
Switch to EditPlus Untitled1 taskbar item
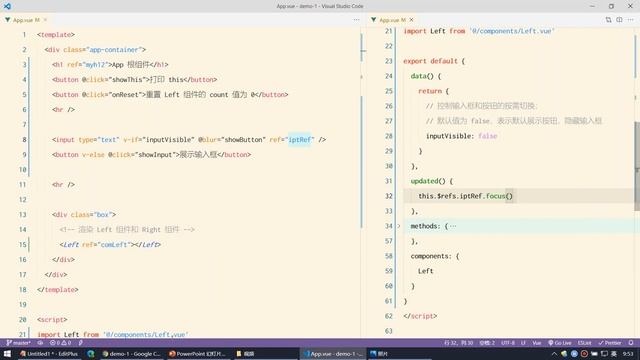[49, 354]
